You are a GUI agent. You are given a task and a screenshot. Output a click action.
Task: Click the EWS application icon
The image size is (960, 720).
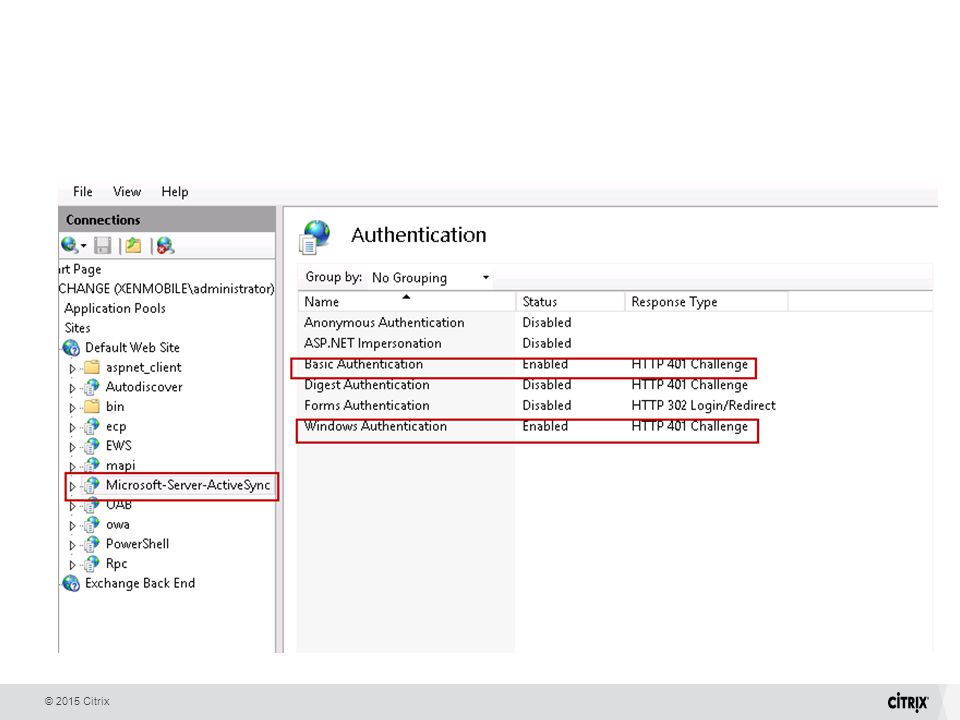coord(91,446)
